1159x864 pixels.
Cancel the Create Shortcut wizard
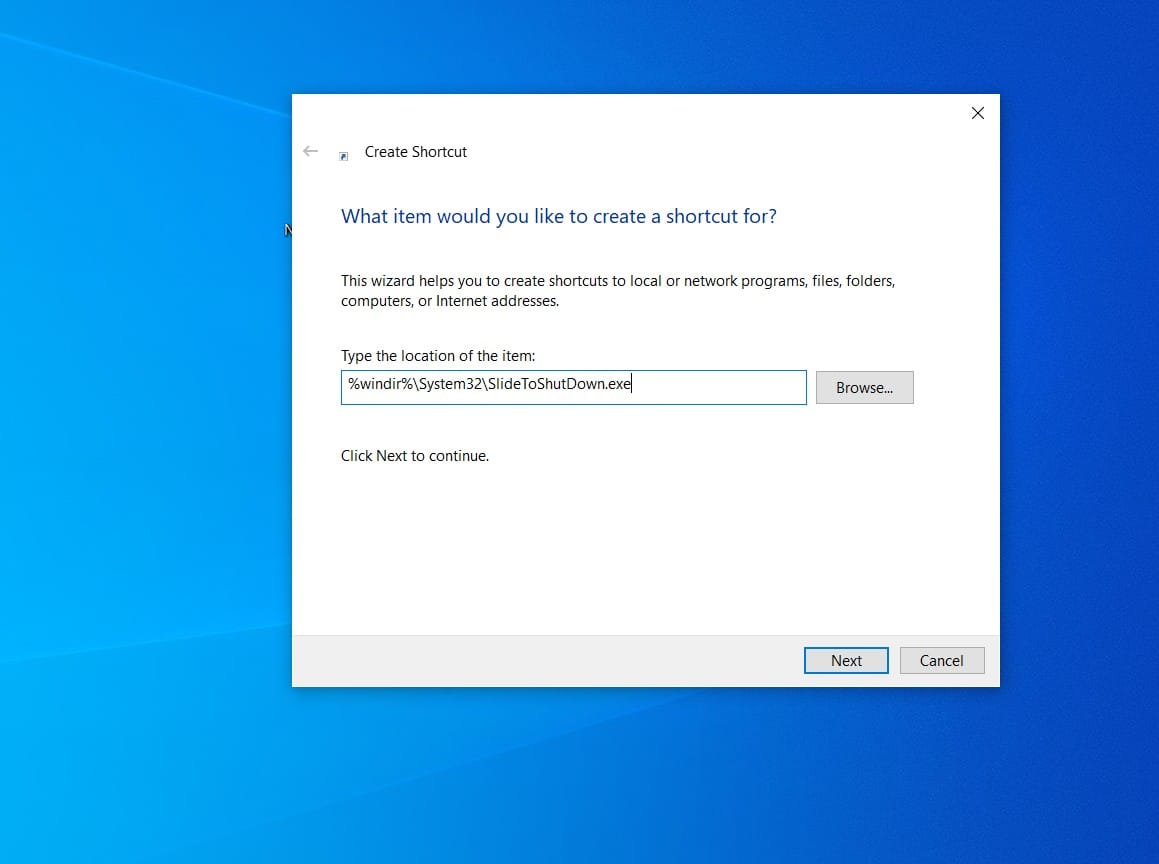coord(942,661)
